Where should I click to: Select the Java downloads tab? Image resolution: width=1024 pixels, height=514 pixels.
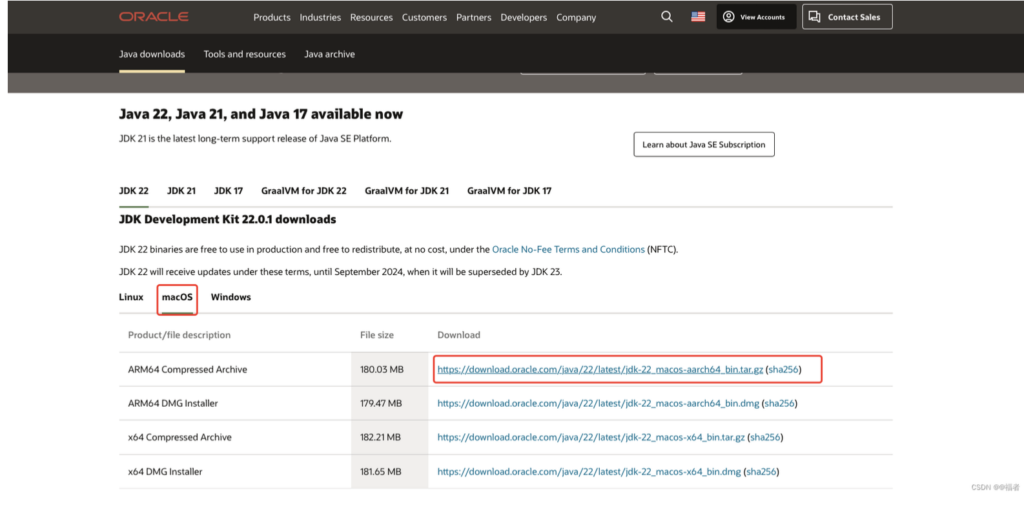(x=152, y=54)
